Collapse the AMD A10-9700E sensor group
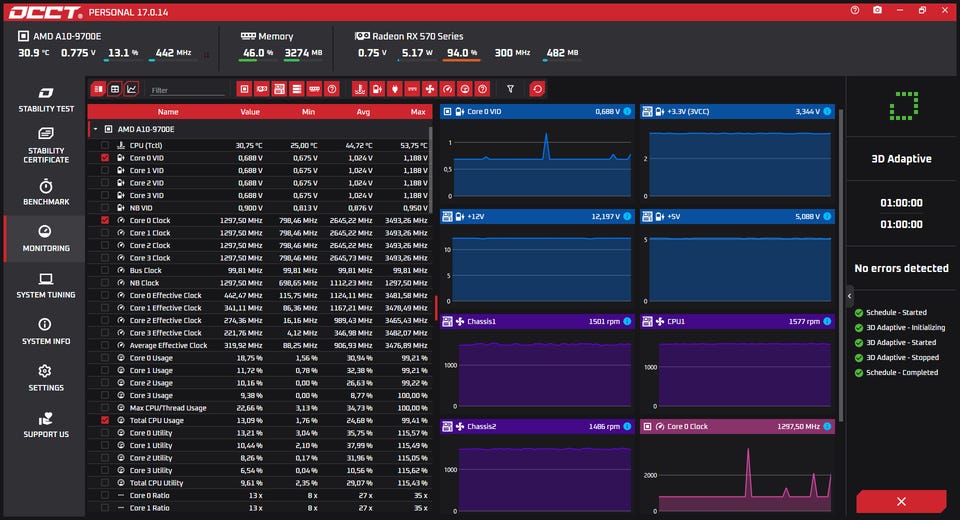 point(96,129)
